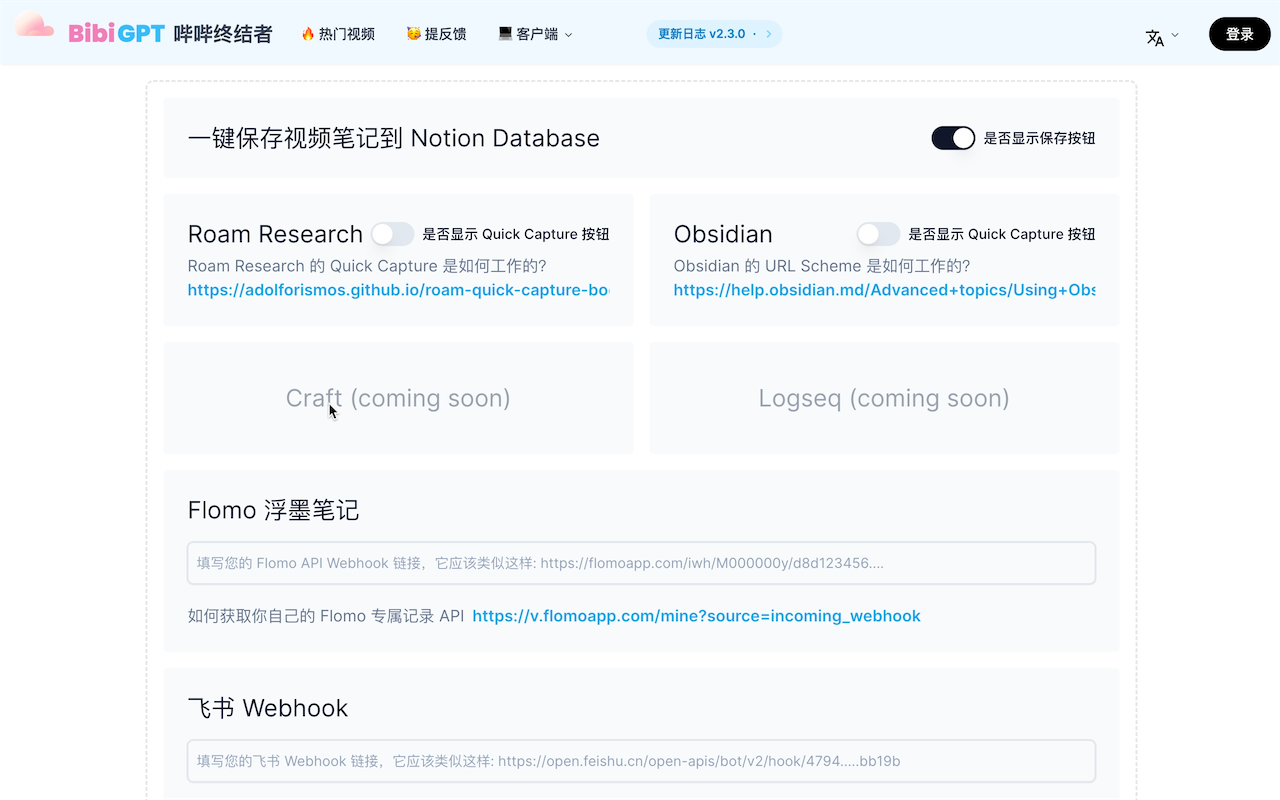Disable the 是否显示保存按钮 Notion toggle
The height and width of the screenshot is (800, 1280).
(x=953, y=138)
